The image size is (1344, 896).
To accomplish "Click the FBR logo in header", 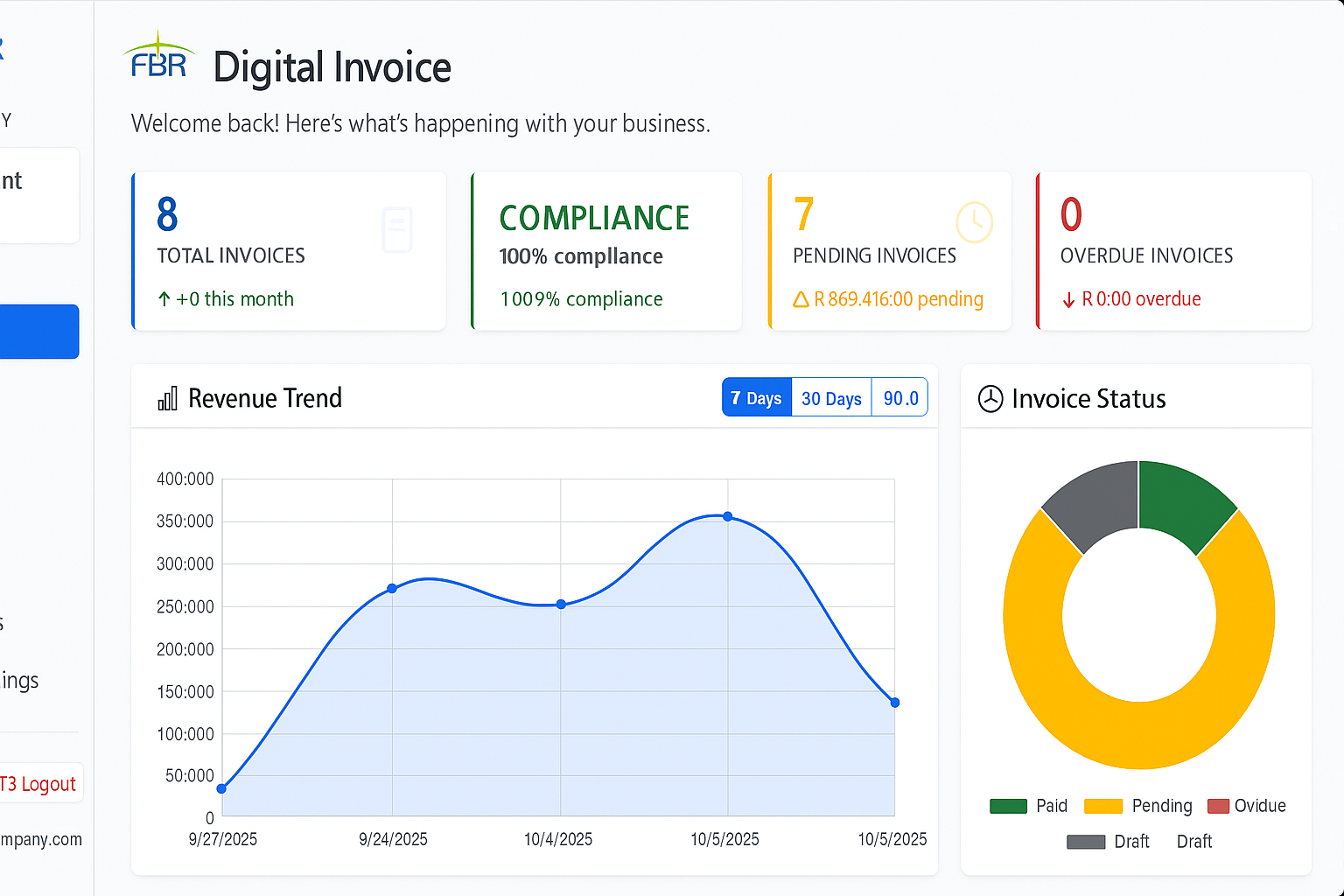I will click(158, 58).
